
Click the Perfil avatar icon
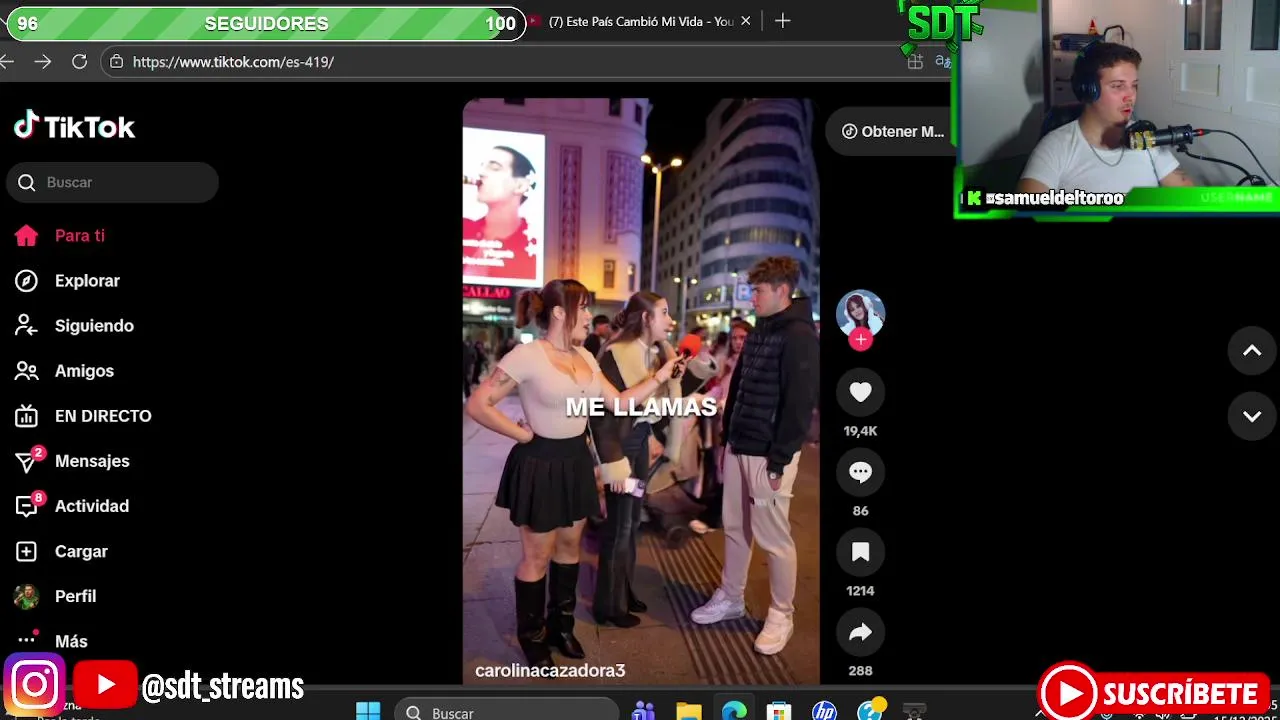26,596
